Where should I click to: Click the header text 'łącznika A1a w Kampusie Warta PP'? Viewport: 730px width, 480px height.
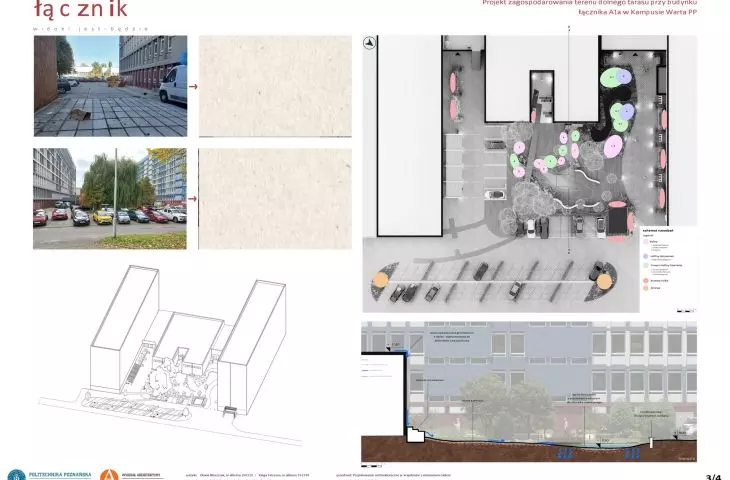(x=637, y=12)
